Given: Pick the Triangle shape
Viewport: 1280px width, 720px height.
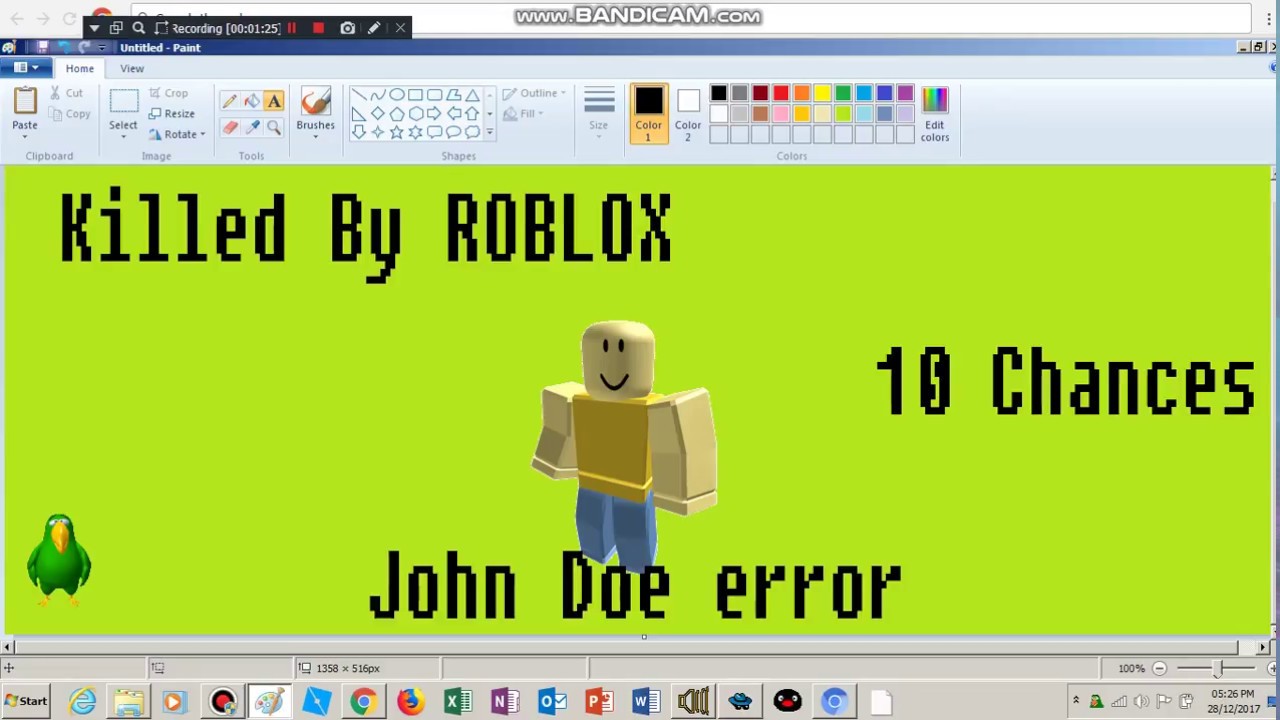Looking at the screenshot, I should pos(472,95).
